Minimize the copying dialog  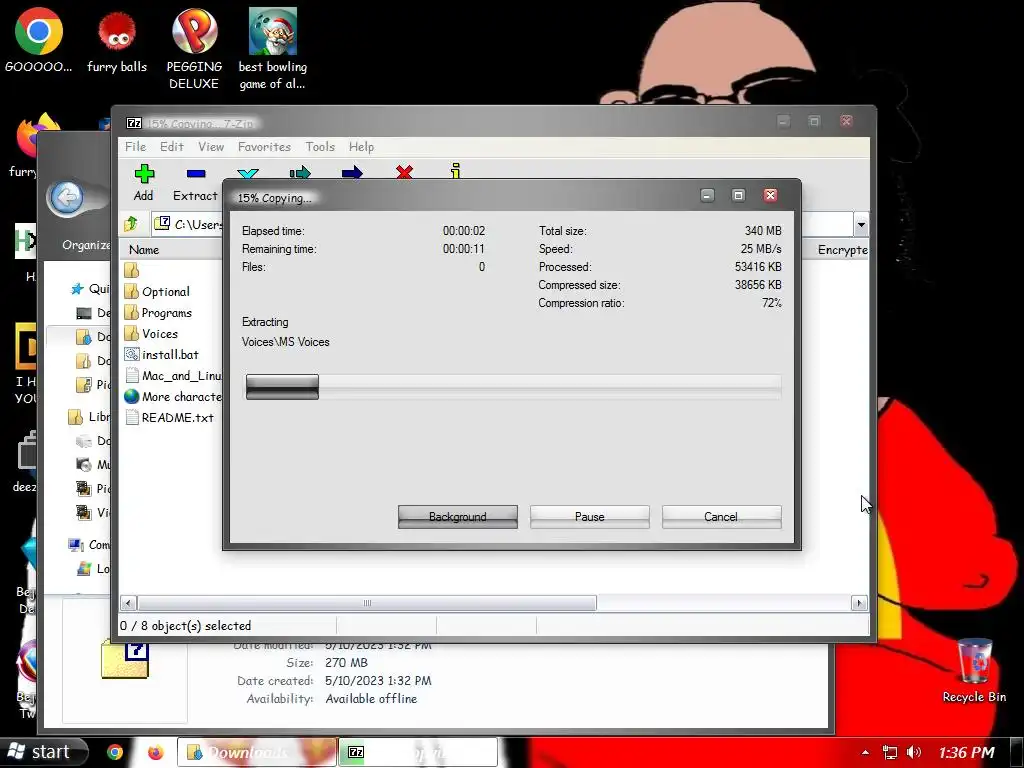pyautogui.click(x=707, y=195)
